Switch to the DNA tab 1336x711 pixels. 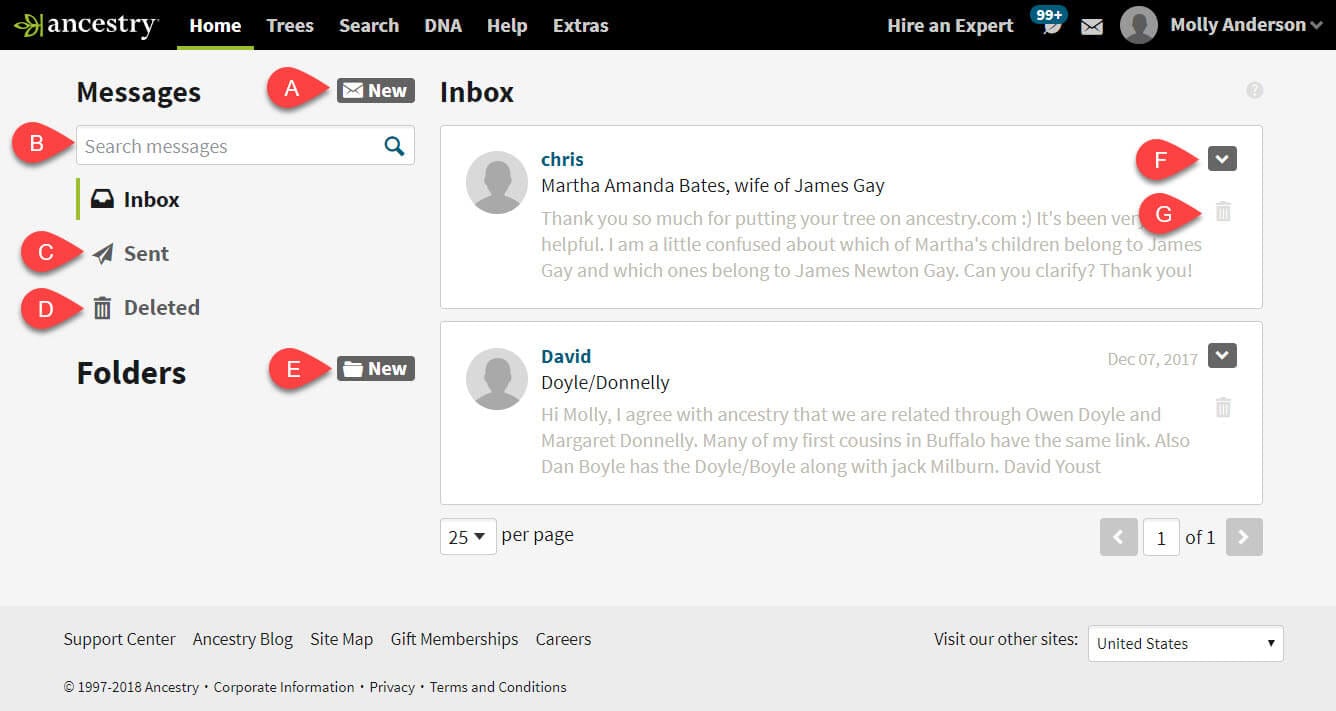tap(443, 26)
